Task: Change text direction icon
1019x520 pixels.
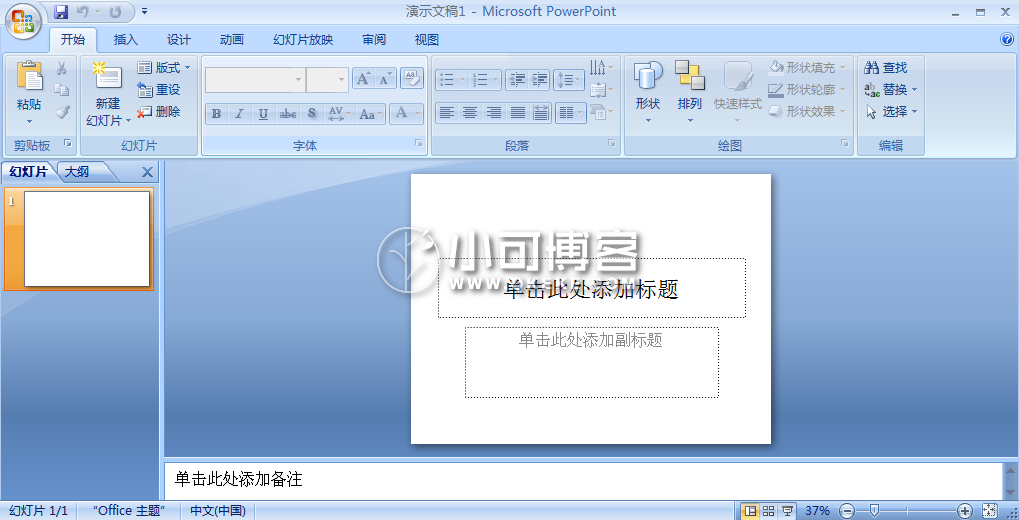Action: 601,68
